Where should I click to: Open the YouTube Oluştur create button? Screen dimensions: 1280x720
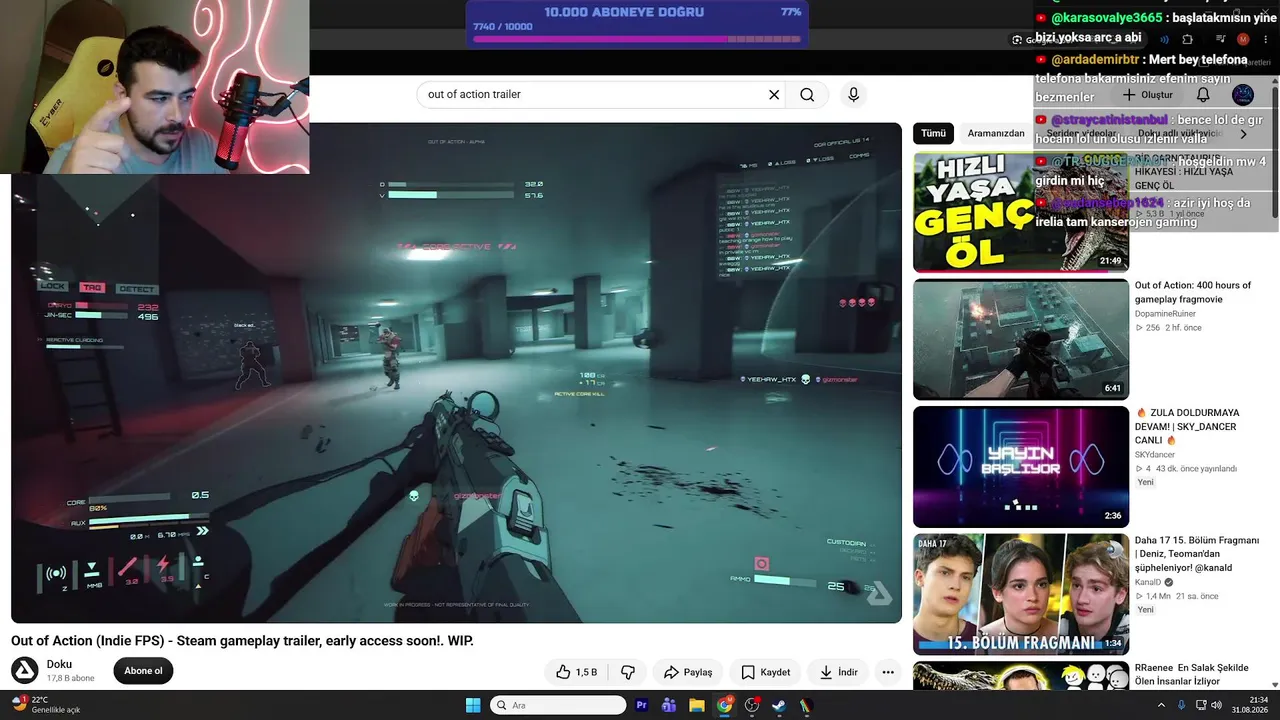pyautogui.click(x=1147, y=95)
